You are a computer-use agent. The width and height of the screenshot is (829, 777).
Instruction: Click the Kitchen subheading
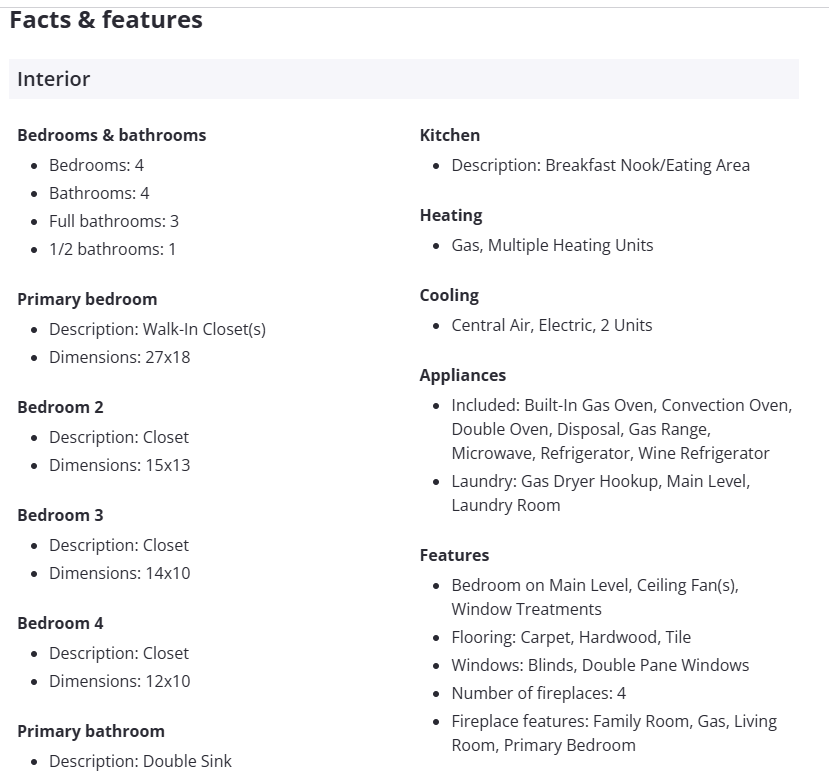[449, 135]
